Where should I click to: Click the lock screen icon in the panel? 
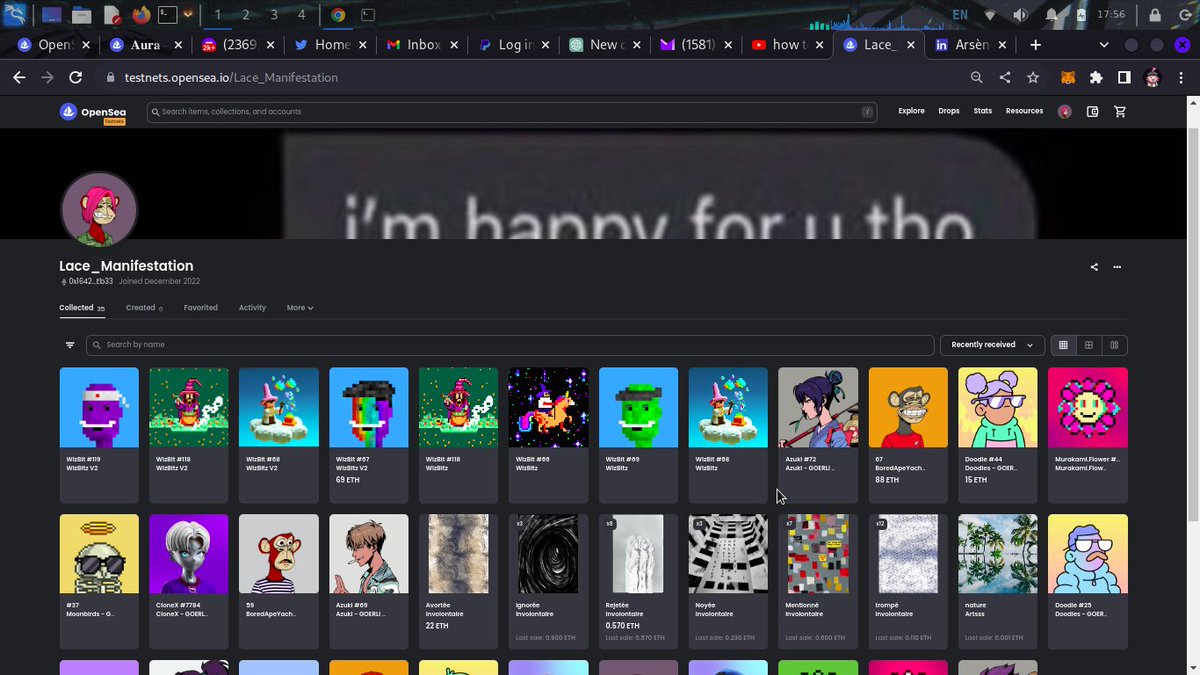click(x=1153, y=15)
